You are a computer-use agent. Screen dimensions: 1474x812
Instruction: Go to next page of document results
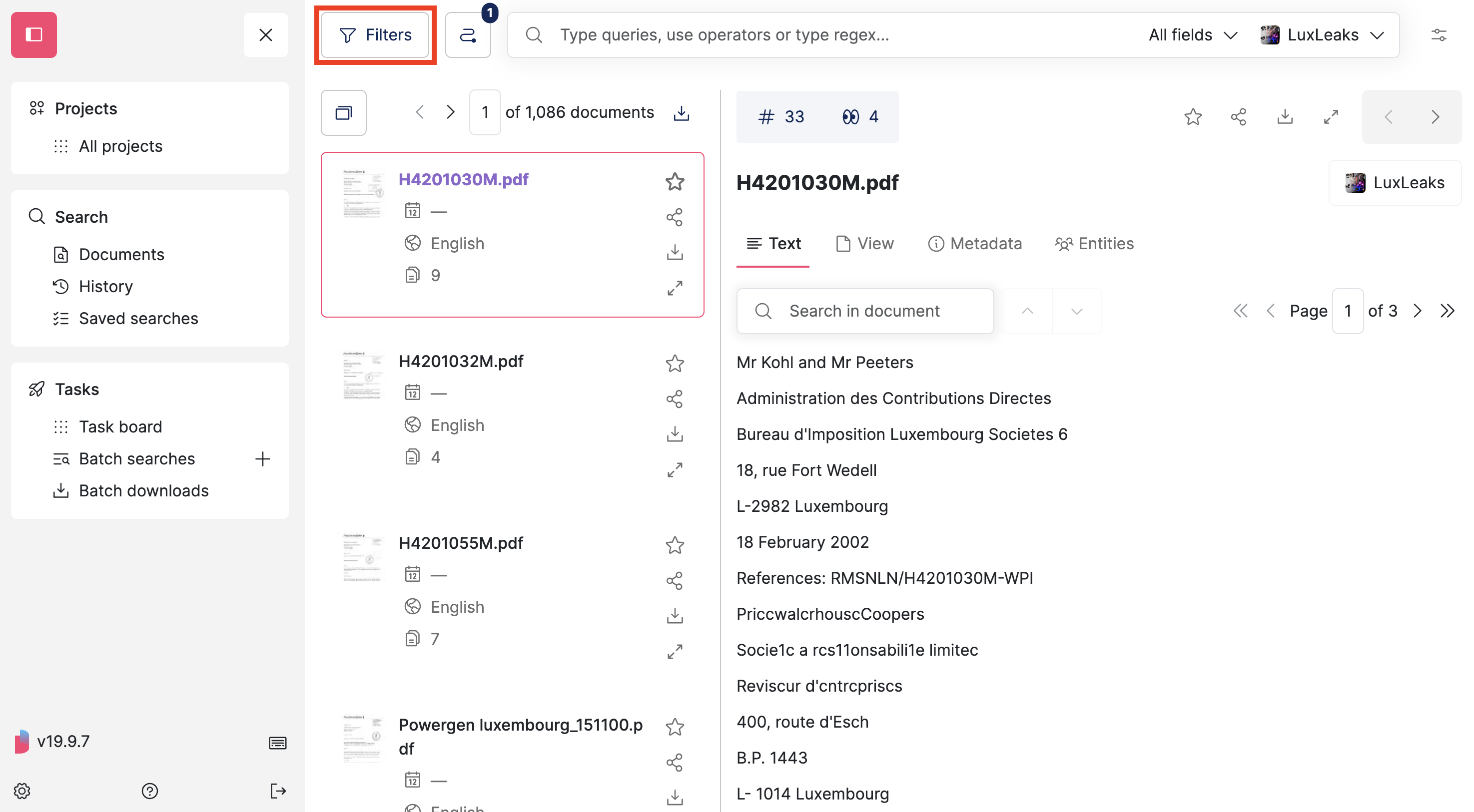(x=450, y=112)
